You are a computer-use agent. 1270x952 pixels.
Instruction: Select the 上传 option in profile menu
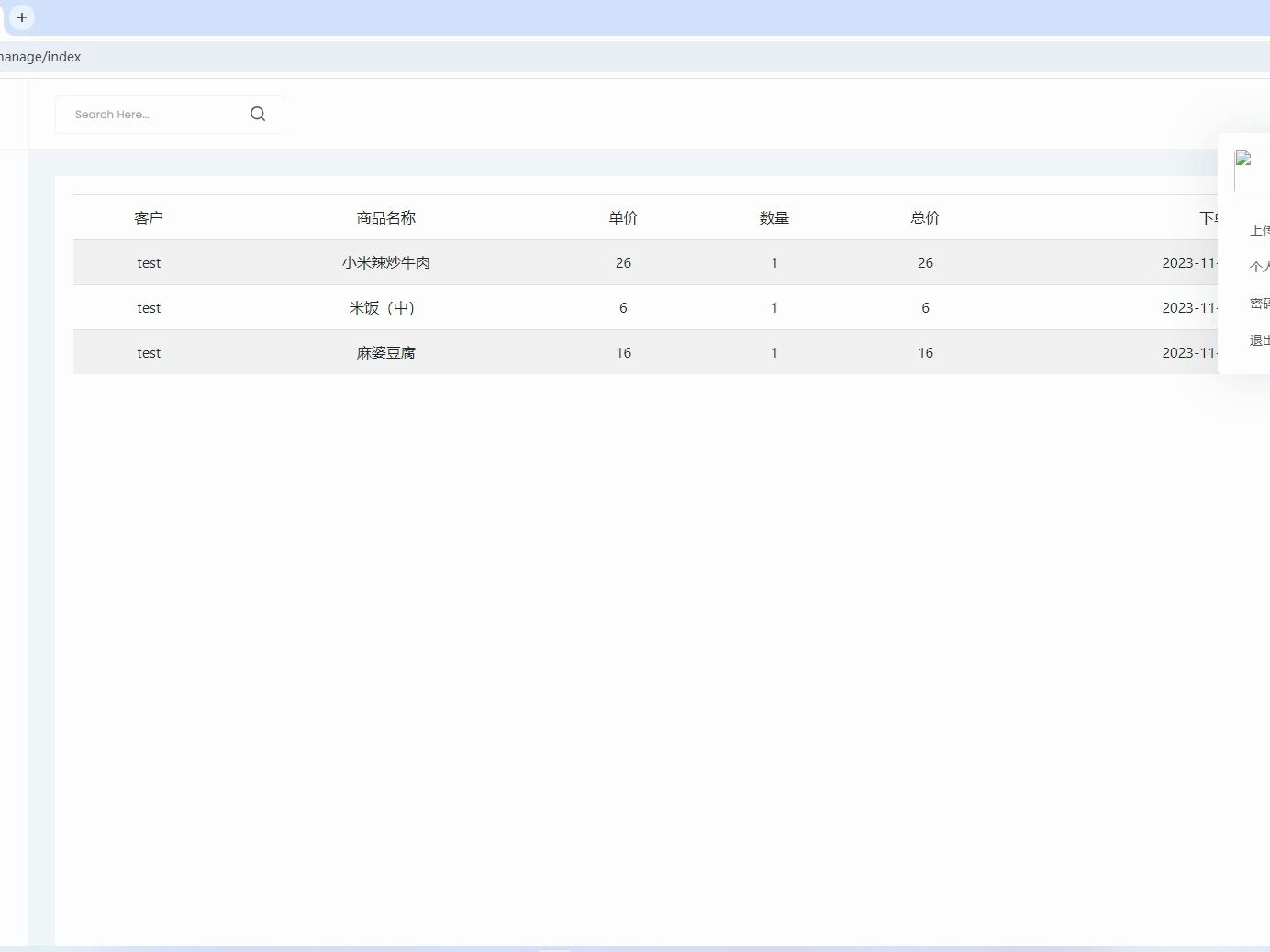[x=1257, y=230]
